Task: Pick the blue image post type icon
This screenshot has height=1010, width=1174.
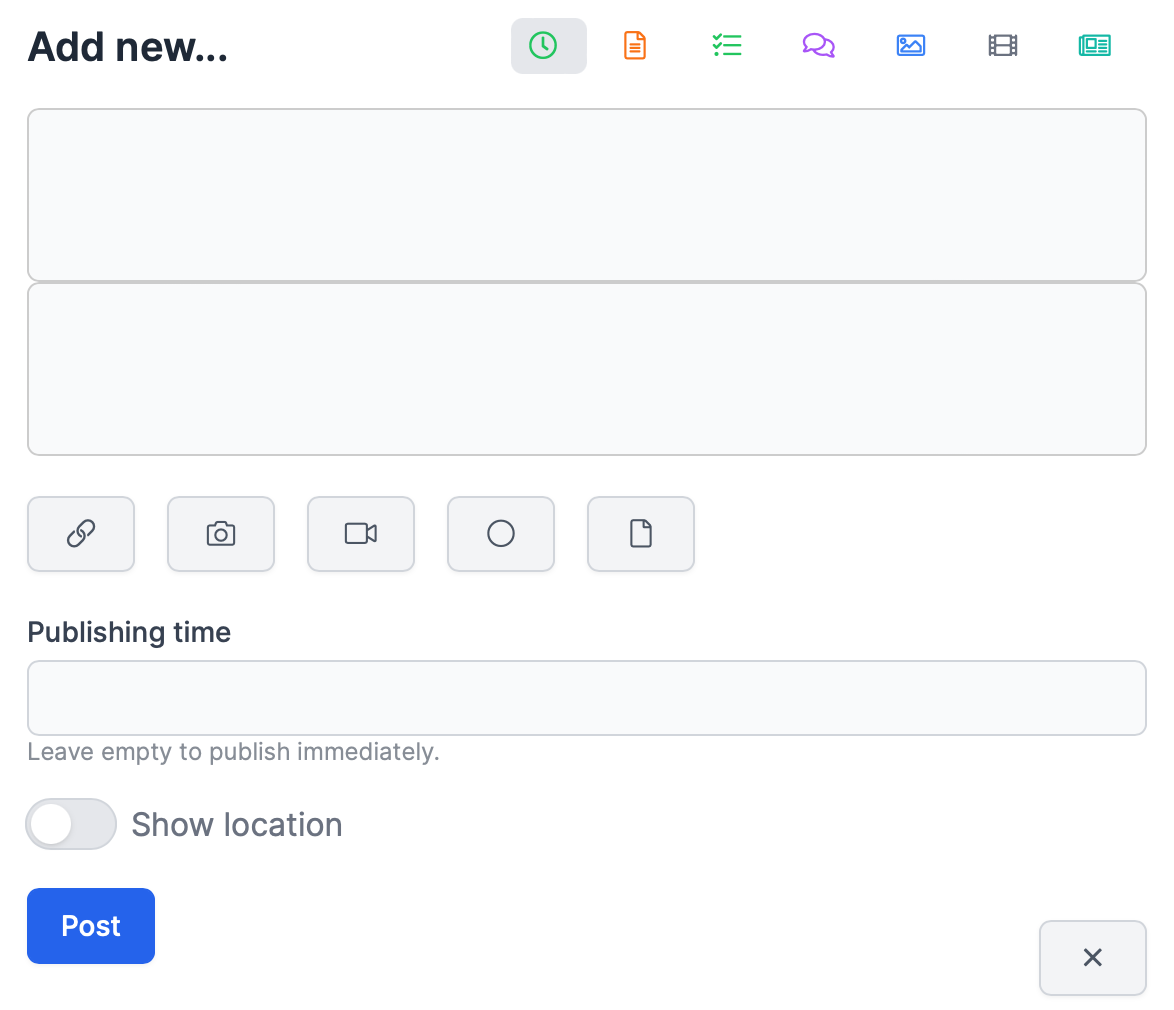Action: coord(910,46)
